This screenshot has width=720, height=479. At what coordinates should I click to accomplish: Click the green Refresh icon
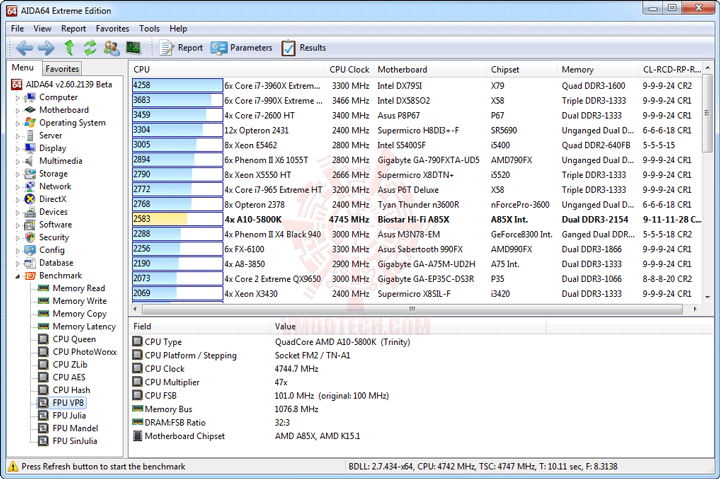point(90,47)
